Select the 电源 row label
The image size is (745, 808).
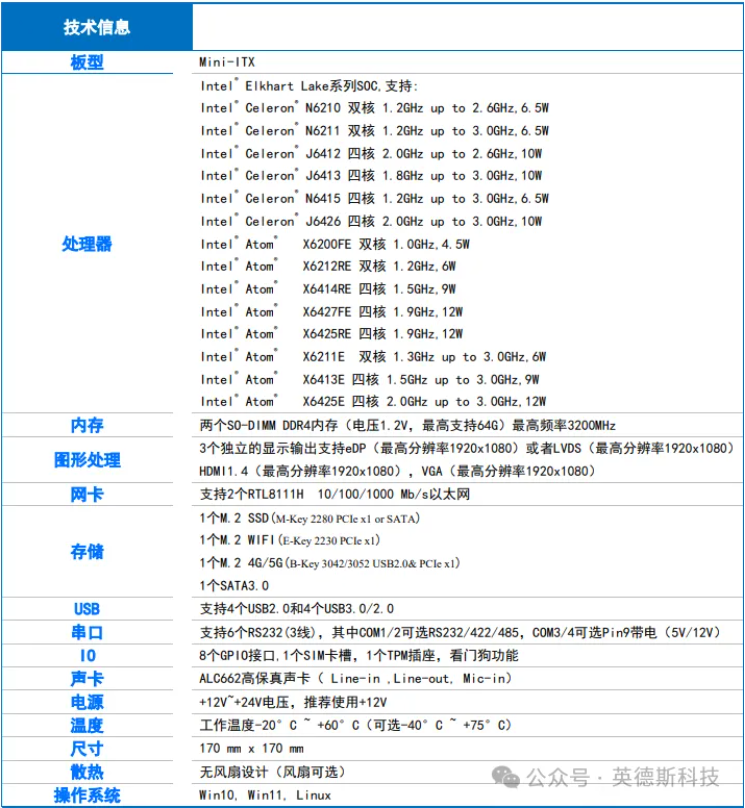click(87, 702)
